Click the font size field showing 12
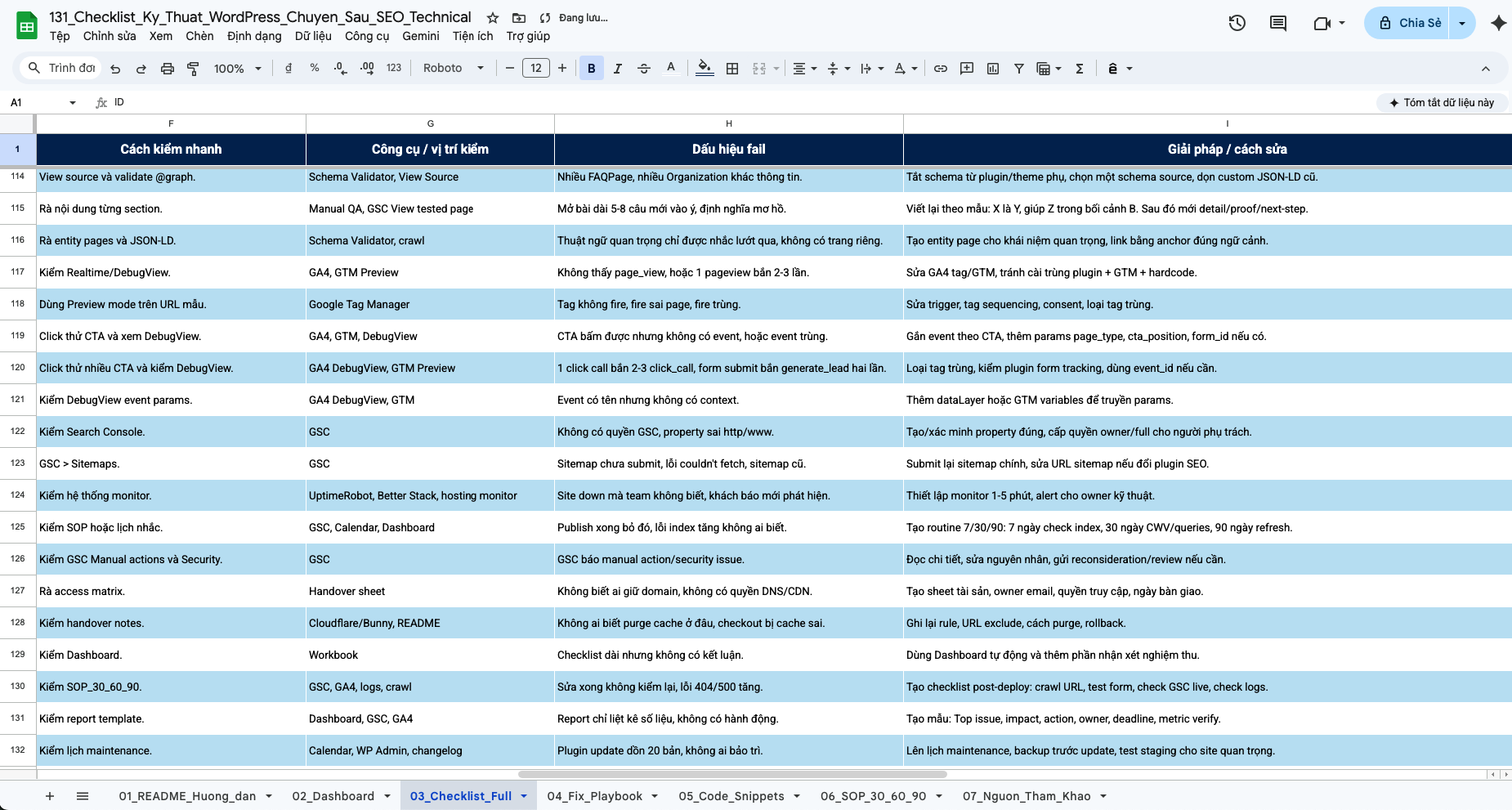 point(536,69)
